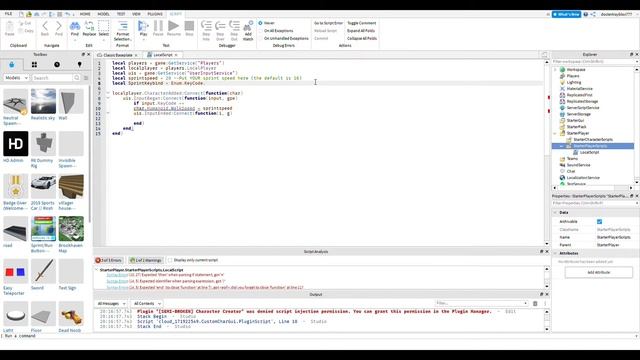Click the Output panel more options icon
The height and width of the screenshot is (360, 640).
(x=544, y=303)
